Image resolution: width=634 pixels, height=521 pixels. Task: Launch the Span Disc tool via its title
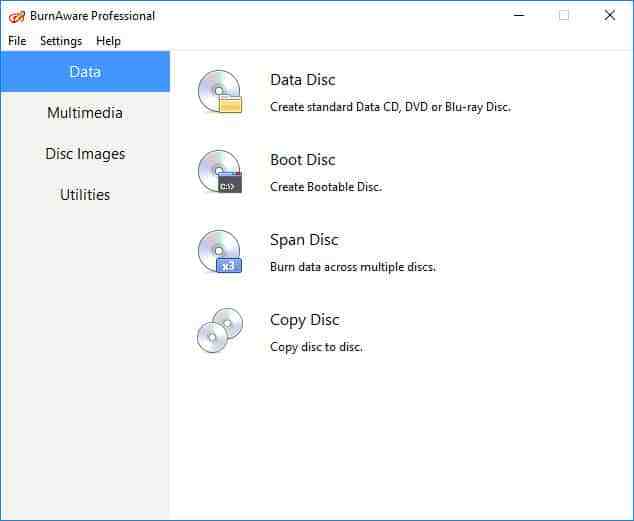tap(304, 240)
